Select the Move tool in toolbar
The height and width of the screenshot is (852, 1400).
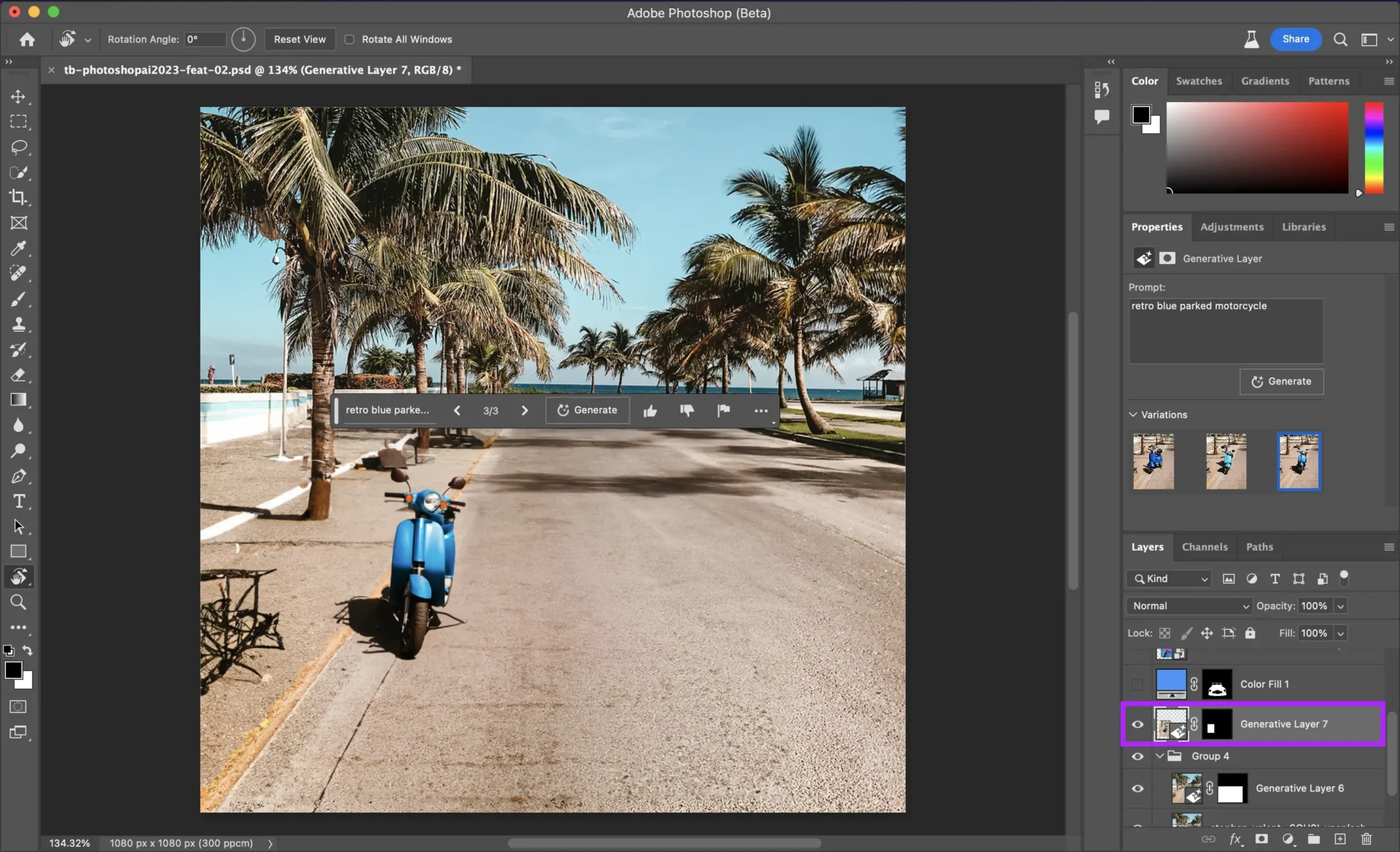(18, 96)
